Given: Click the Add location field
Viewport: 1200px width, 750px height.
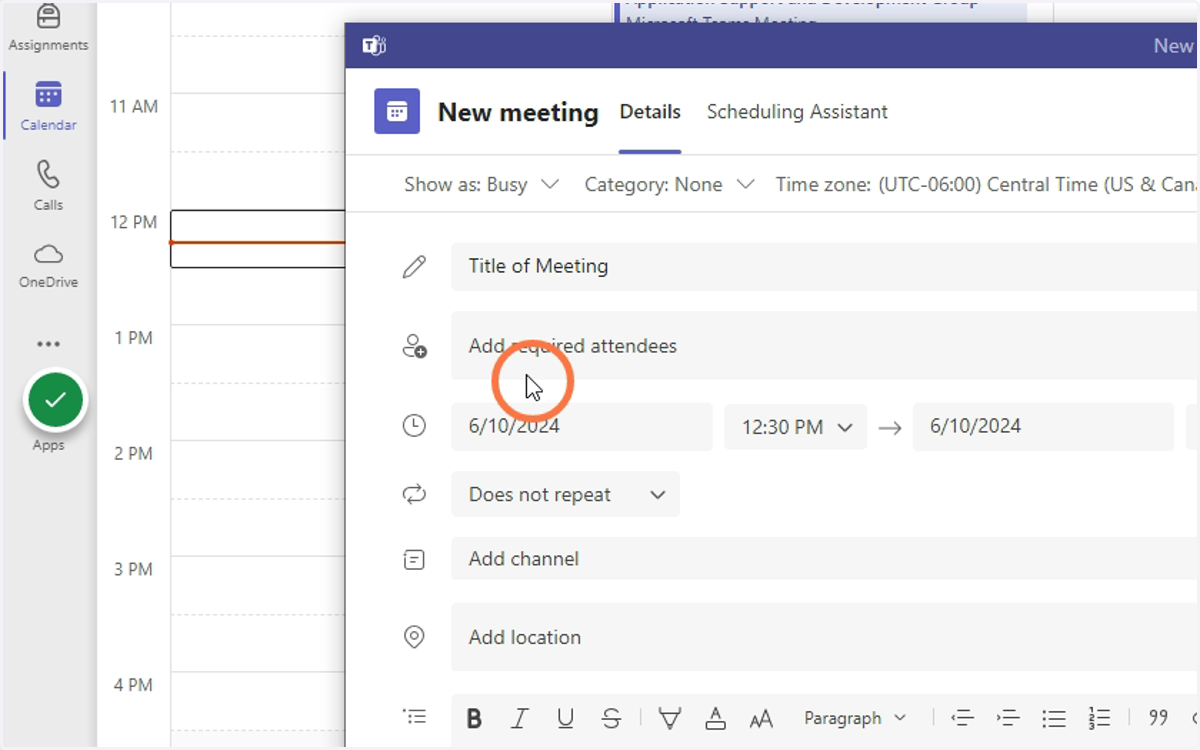Looking at the screenshot, I should tap(825, 637).
